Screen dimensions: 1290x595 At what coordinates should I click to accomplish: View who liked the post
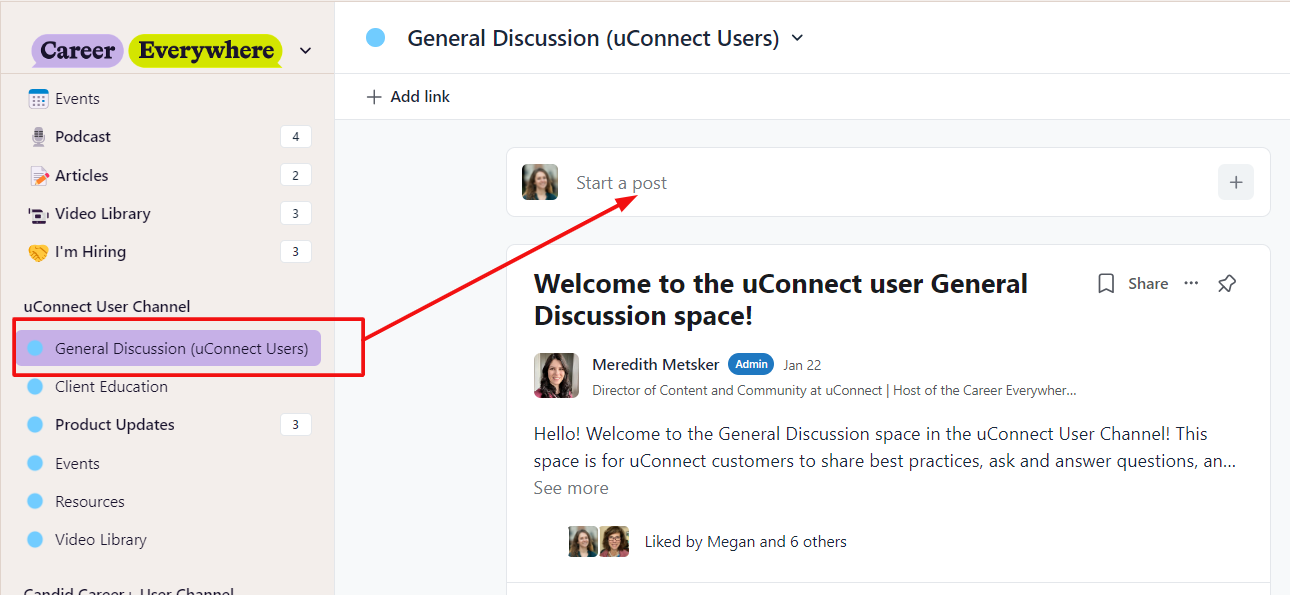pyautogui.click(x=745, y=542)
